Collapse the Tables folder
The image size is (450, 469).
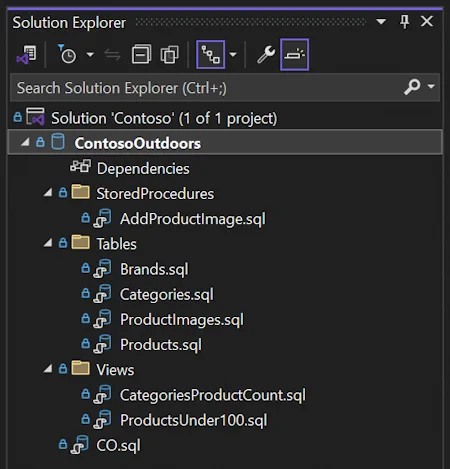(x=48, y=243)
